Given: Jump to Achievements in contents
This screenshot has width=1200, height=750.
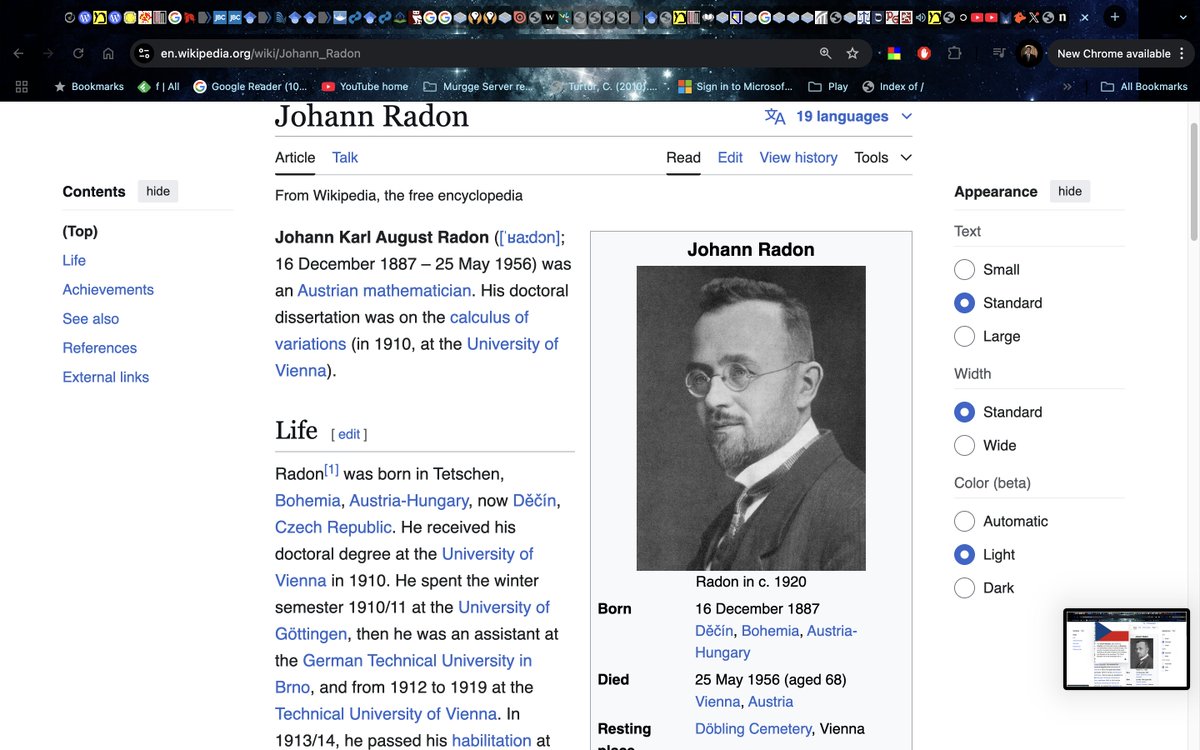Looking at the screenshot, I should tap(108, 289).
